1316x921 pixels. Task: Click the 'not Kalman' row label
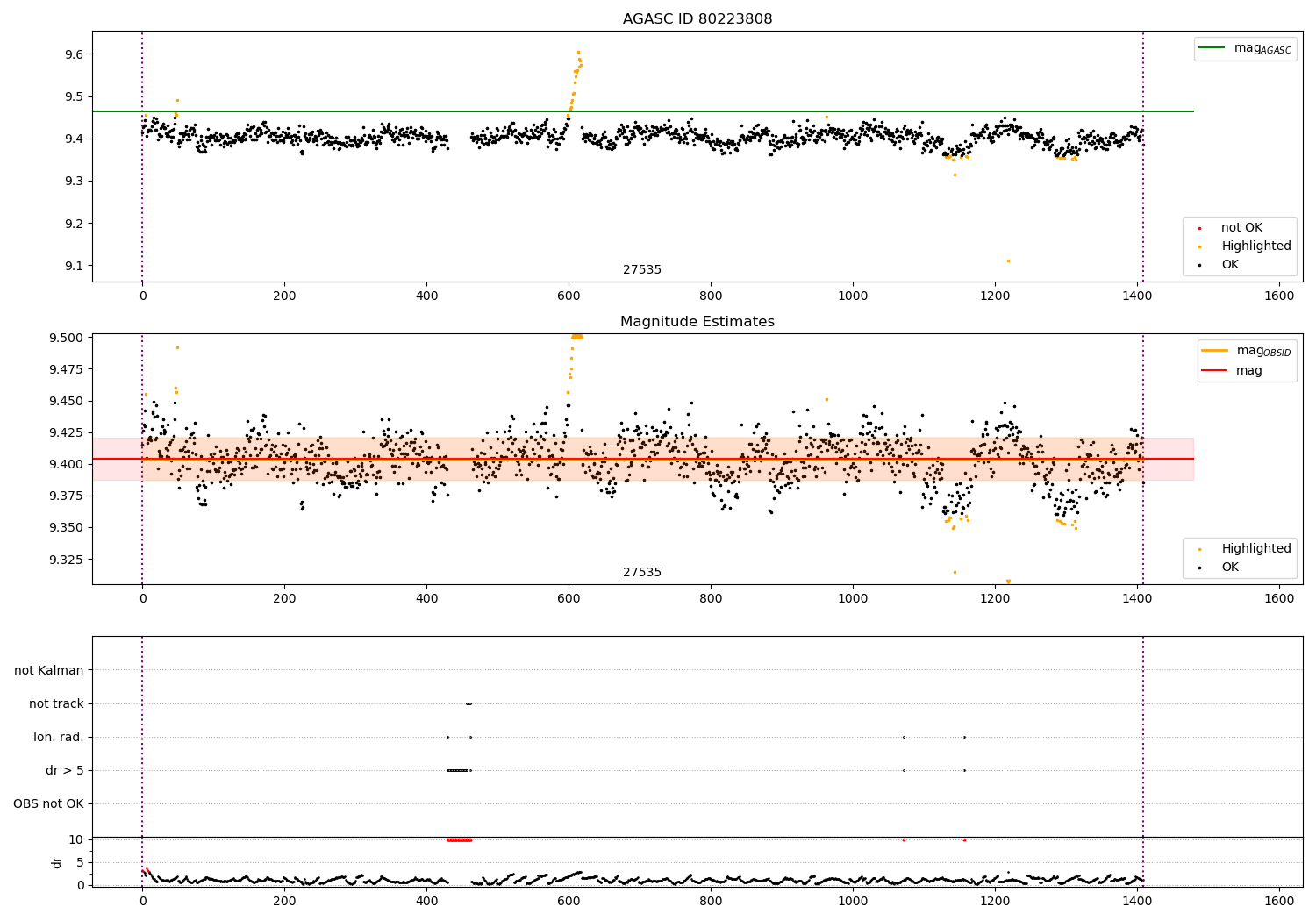point(49,670)
